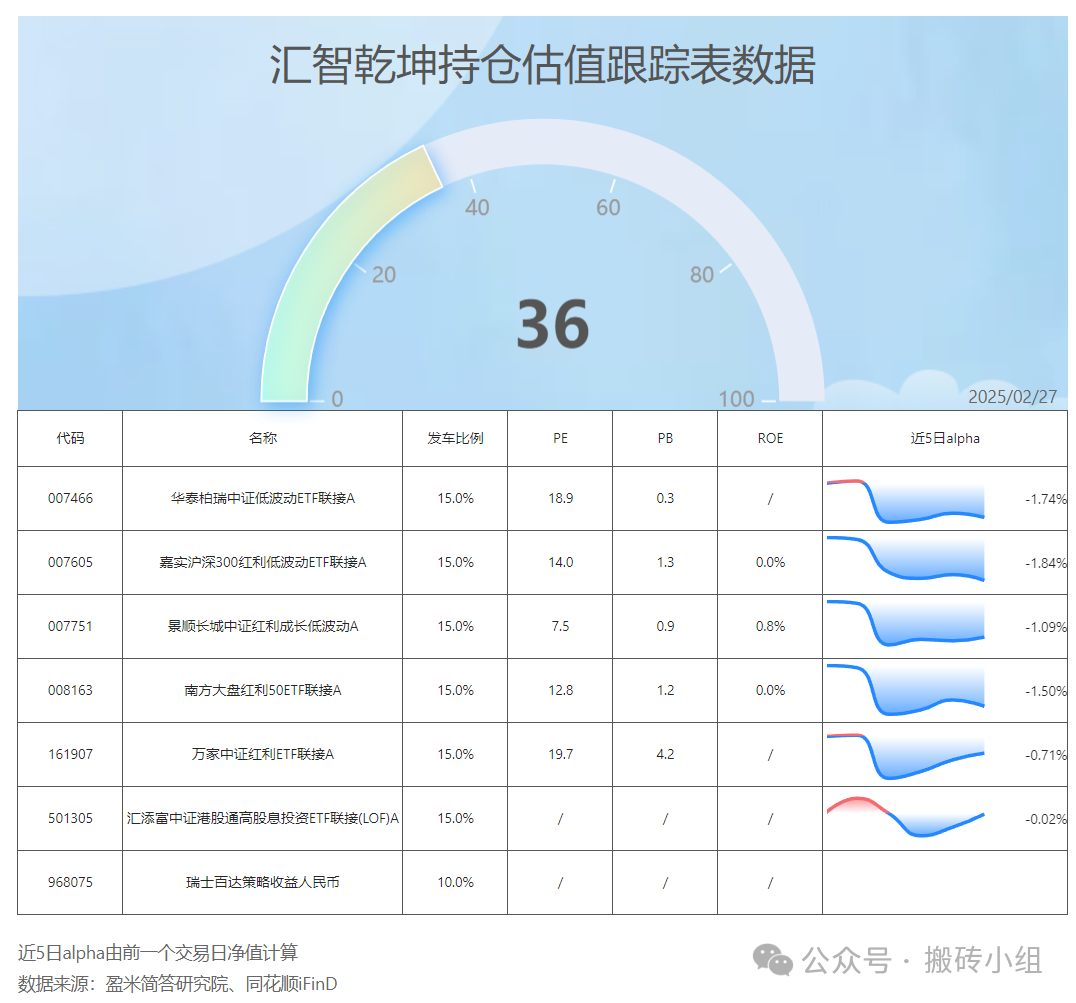Select the PE column header
1076x1003 pixels.
(x=560, y=438)
